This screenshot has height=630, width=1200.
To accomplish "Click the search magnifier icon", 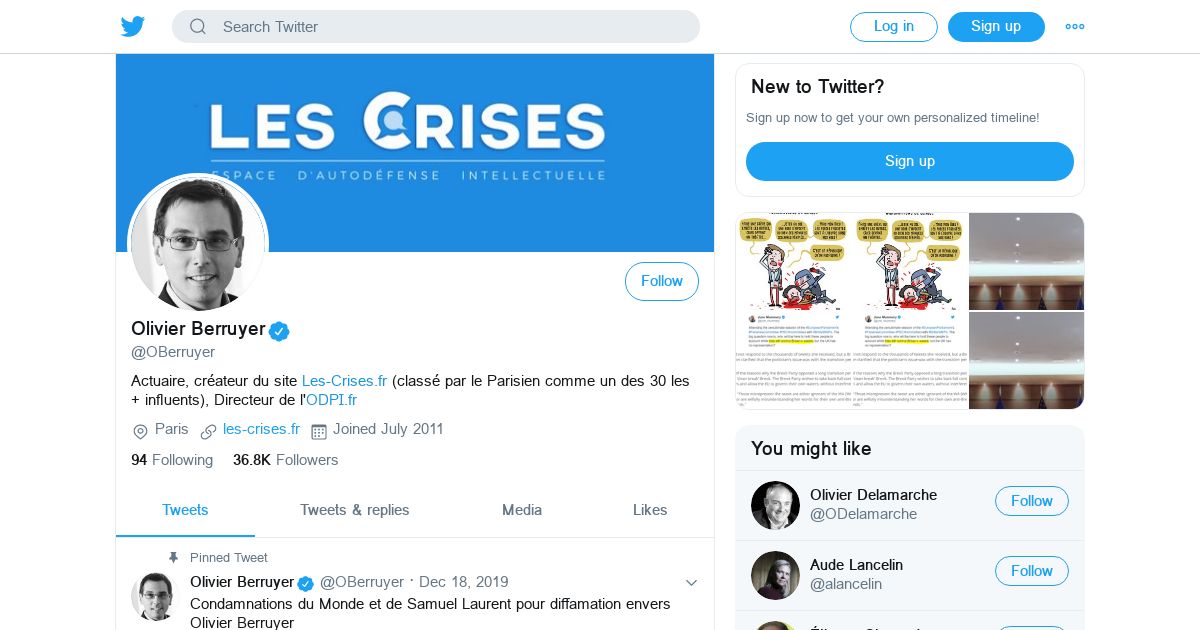I will click(x=198, y=27).
